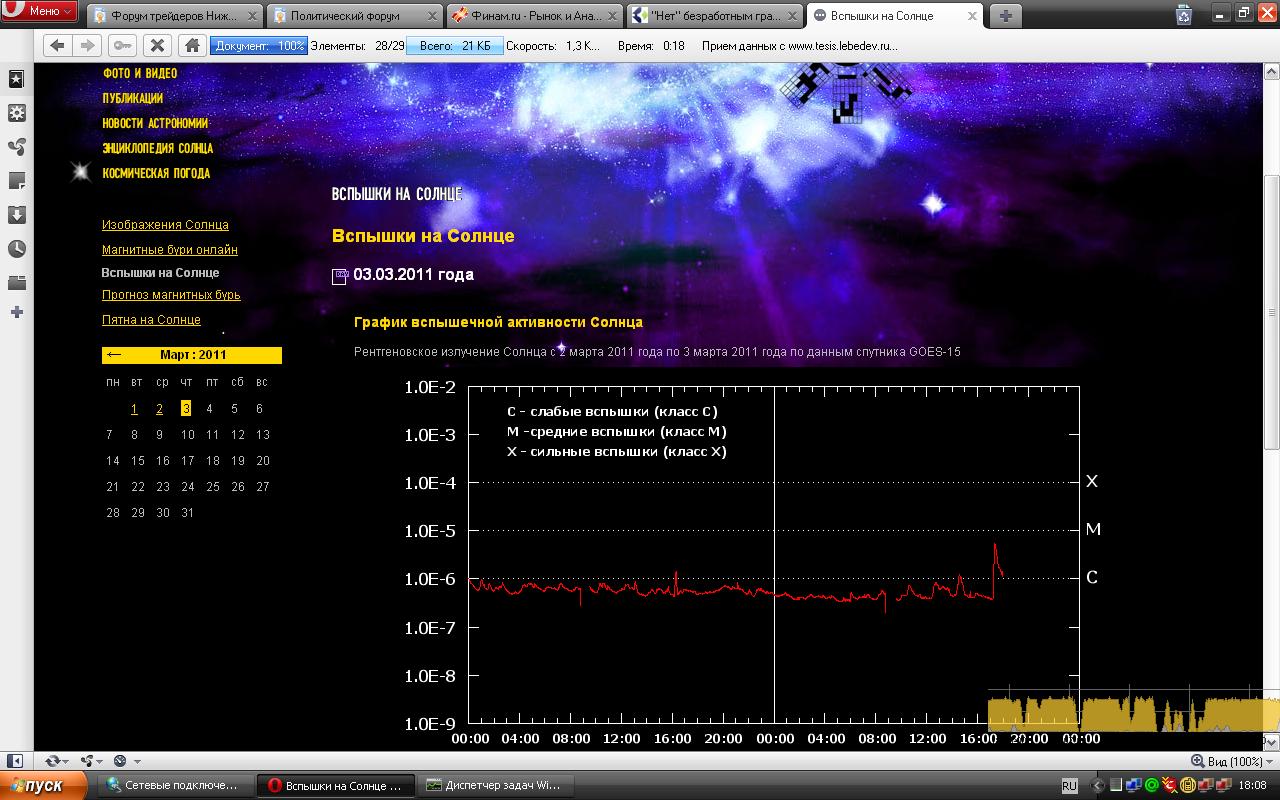
Task: Open Диспетчер задач from the taskbar
Action: 494,785
